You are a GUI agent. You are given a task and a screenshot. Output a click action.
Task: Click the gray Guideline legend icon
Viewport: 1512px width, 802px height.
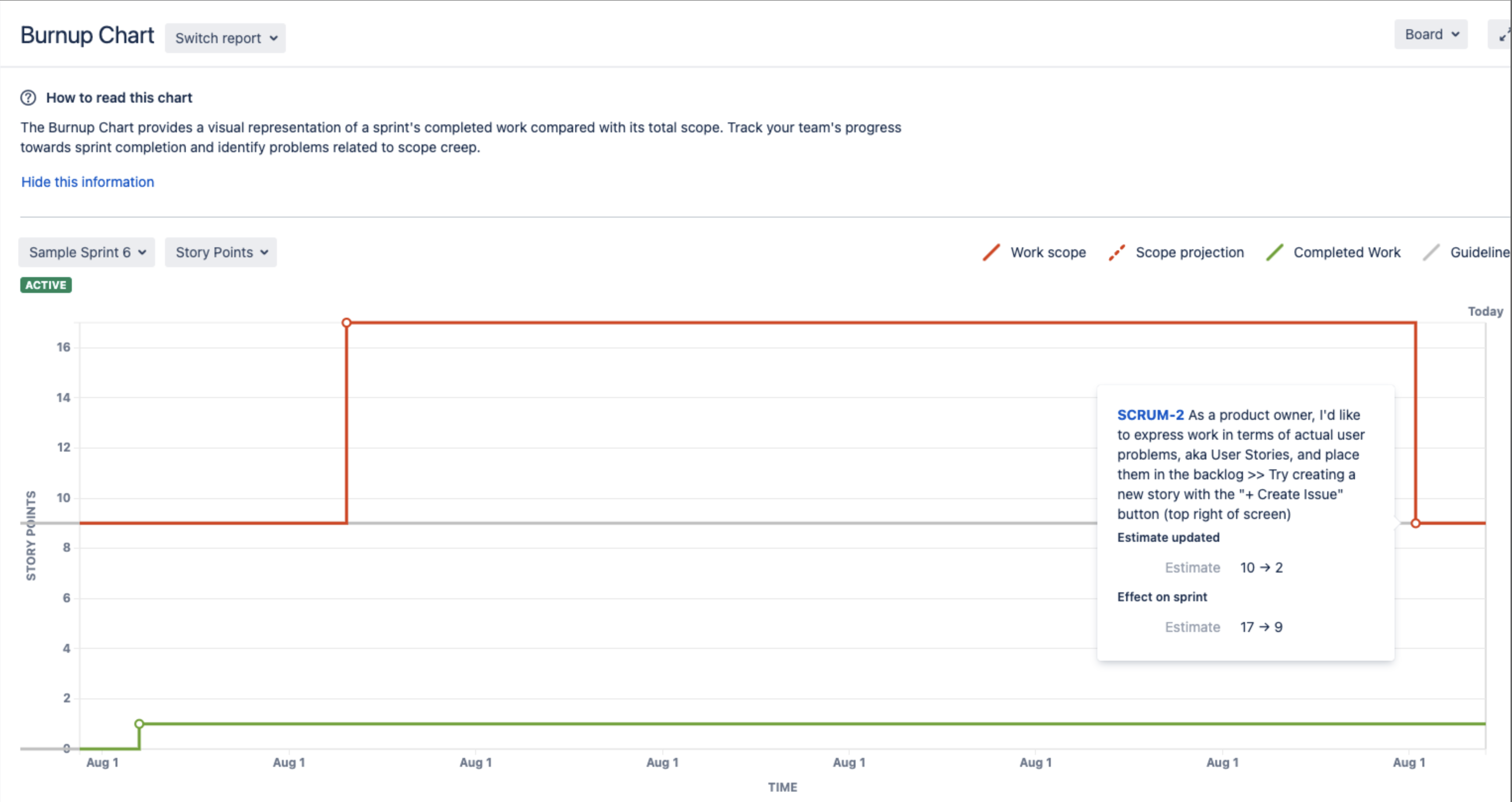1432,252
